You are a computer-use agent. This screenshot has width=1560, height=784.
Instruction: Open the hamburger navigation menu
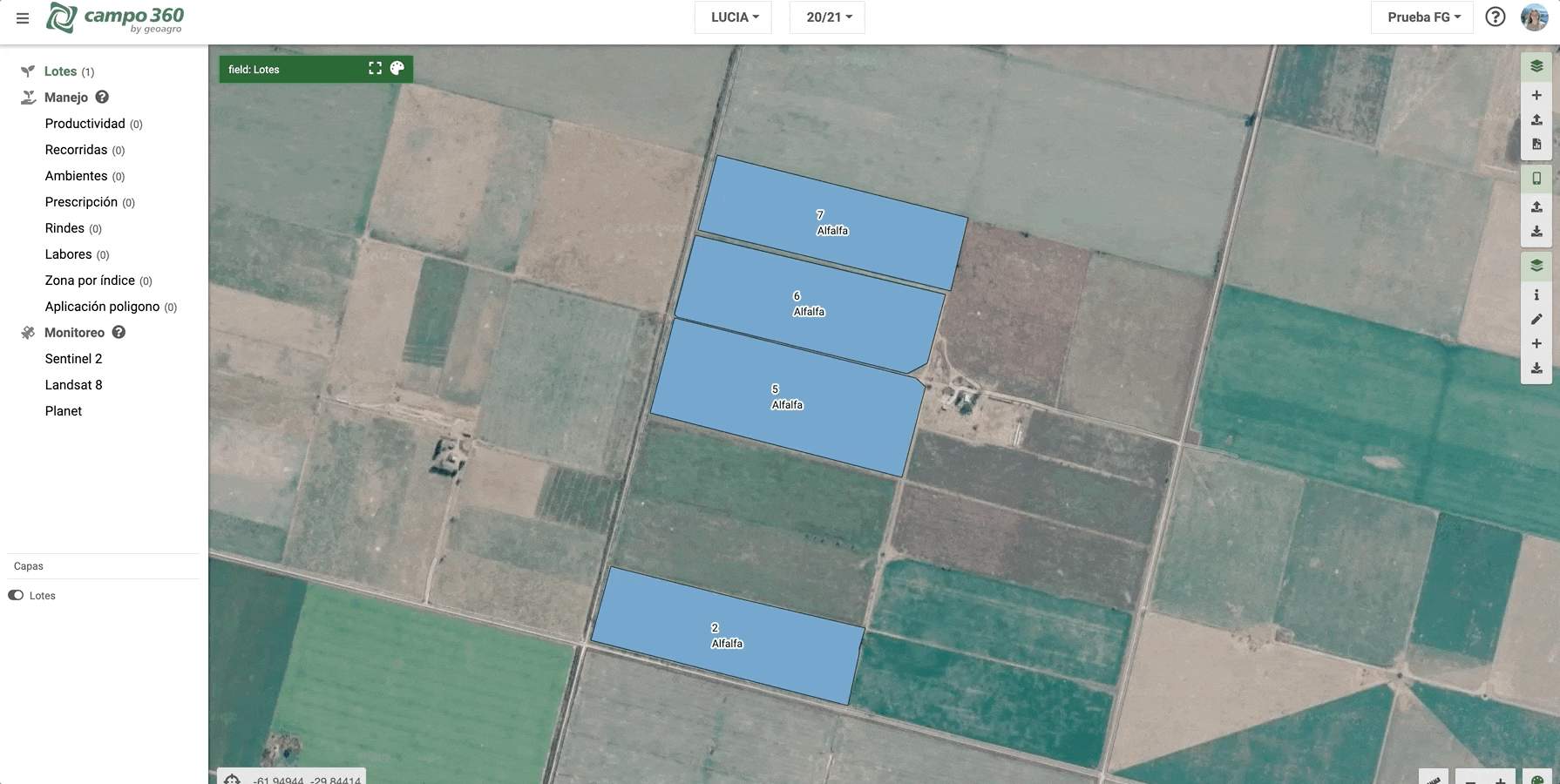pos(23,18)
